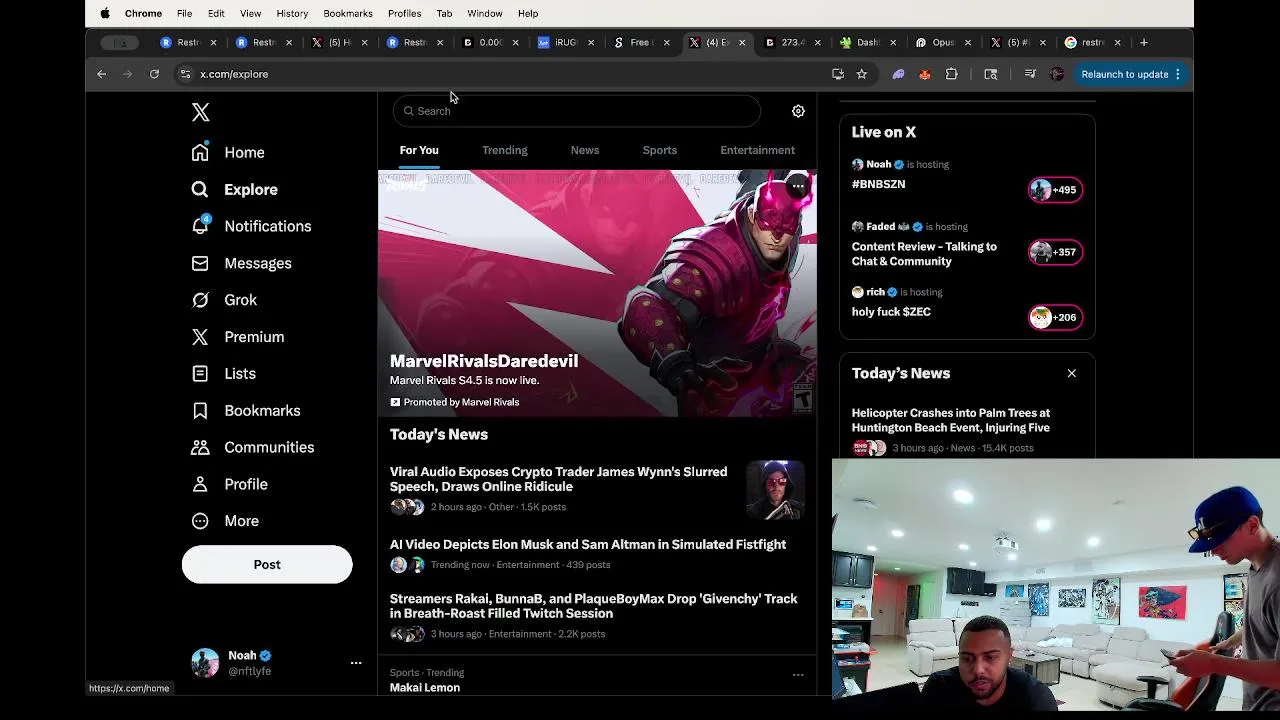Viewport: 1280px width, 720px height.
Task: Open Profile in the sidebar
Action: click(x=230, y=484)
